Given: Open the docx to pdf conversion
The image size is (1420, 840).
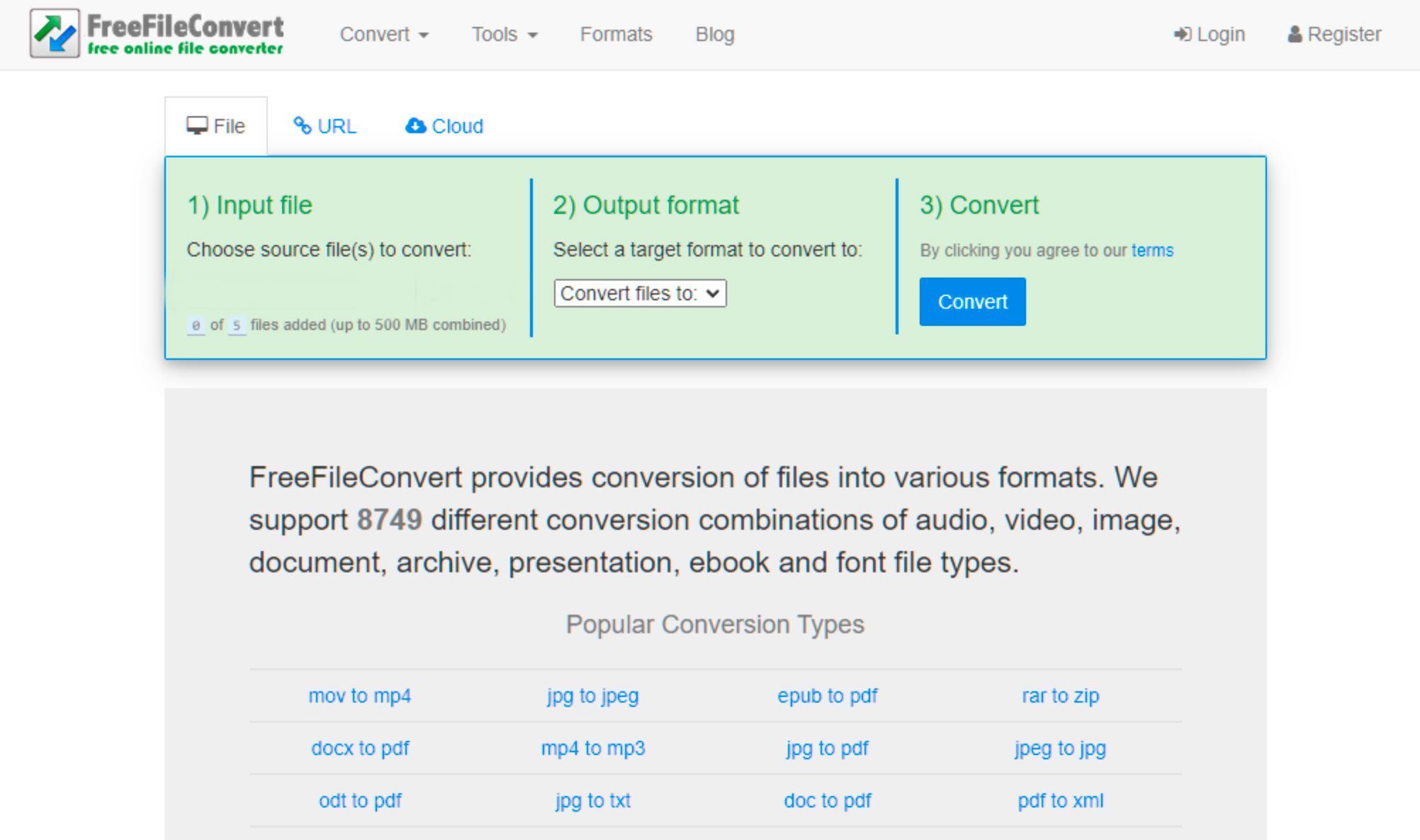Looking at the screenshot, I should (x=360, y=749).
